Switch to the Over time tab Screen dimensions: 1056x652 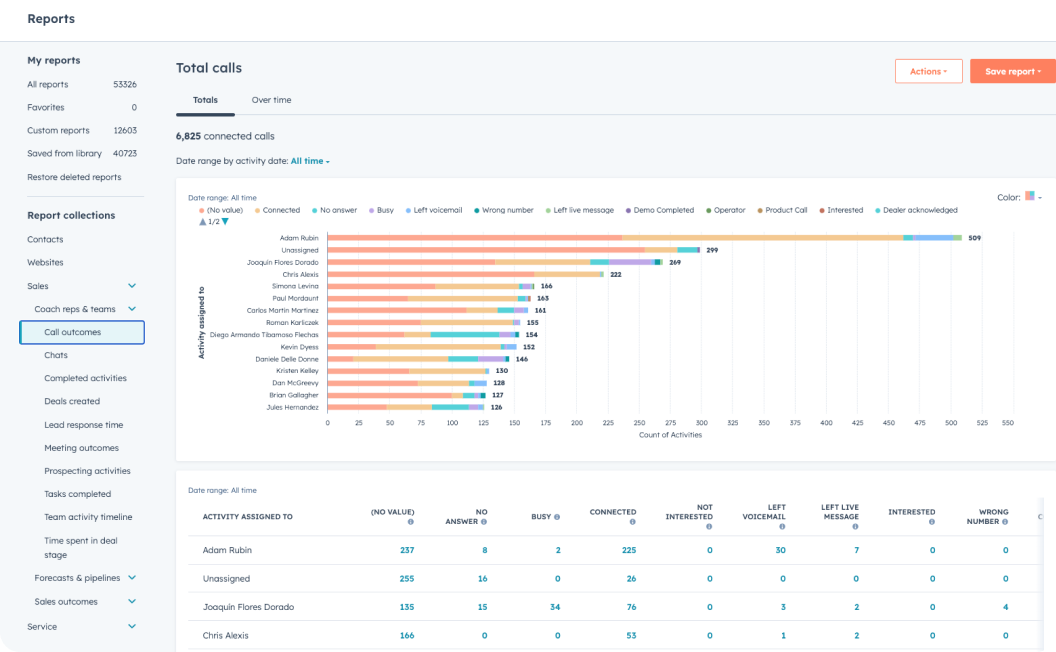[x=271, y=100]
